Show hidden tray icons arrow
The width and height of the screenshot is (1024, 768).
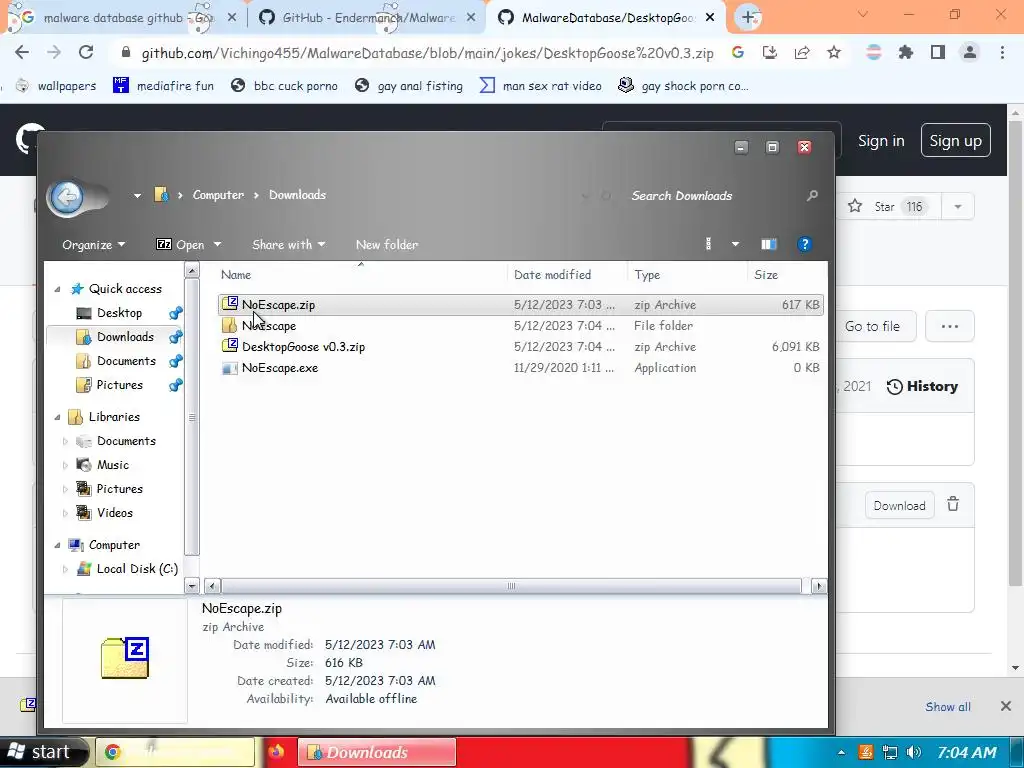(841, 752)
